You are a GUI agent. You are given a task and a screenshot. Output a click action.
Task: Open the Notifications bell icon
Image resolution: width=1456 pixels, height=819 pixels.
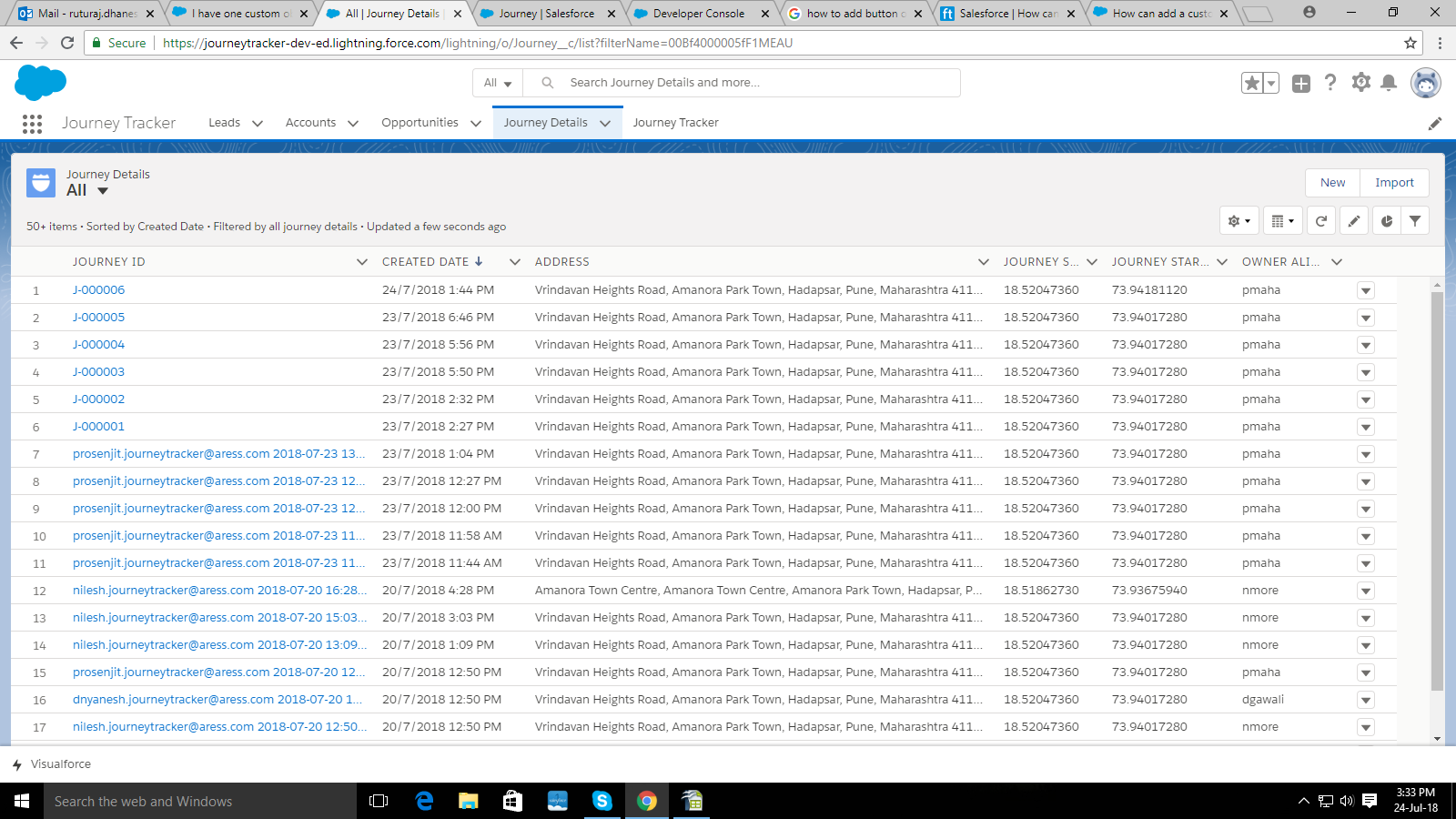tap(1389, 83)
